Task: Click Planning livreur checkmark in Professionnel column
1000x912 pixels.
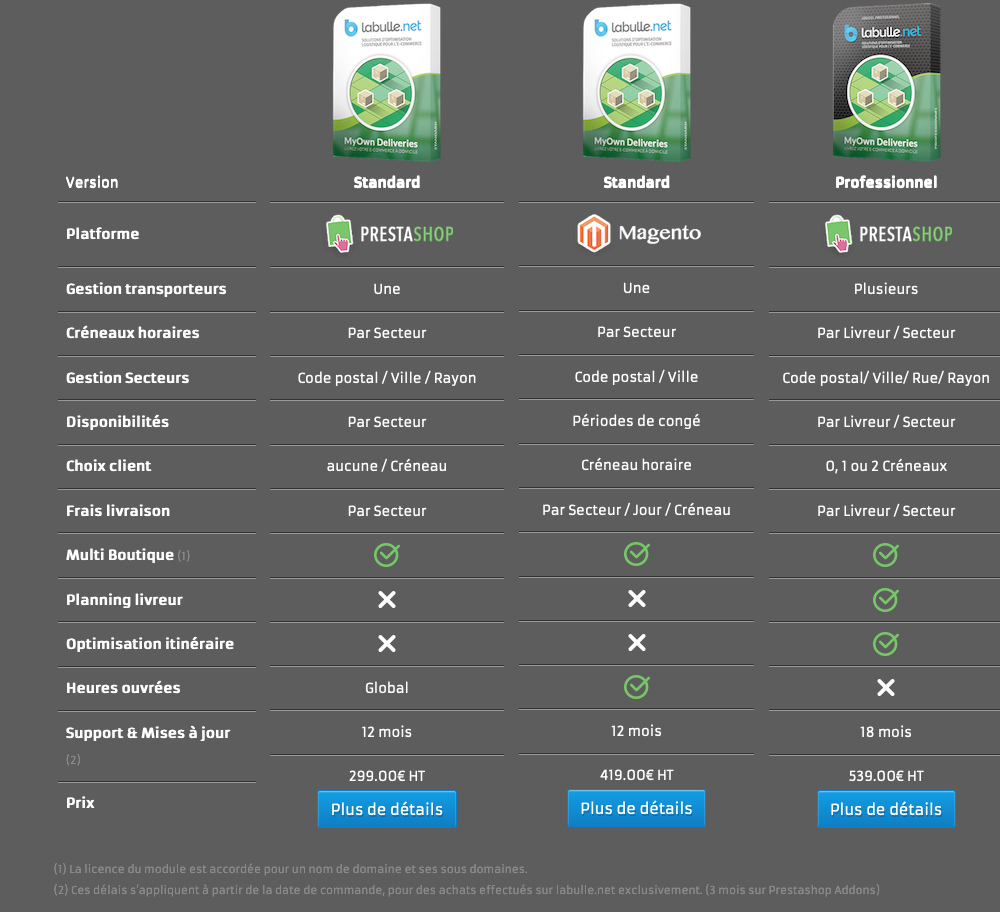Action: [x=886, y=599]
